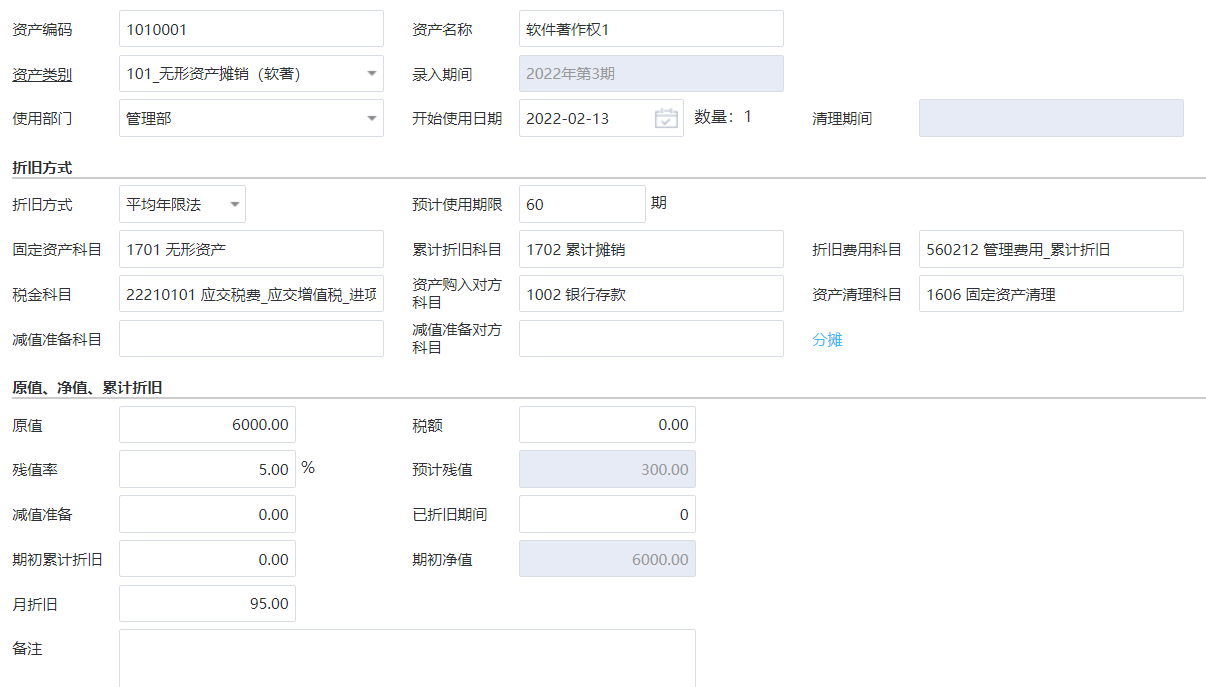This screenshot has width=1206, height=687.
Task: Click the 备注 text area
Action: [407, 658]
